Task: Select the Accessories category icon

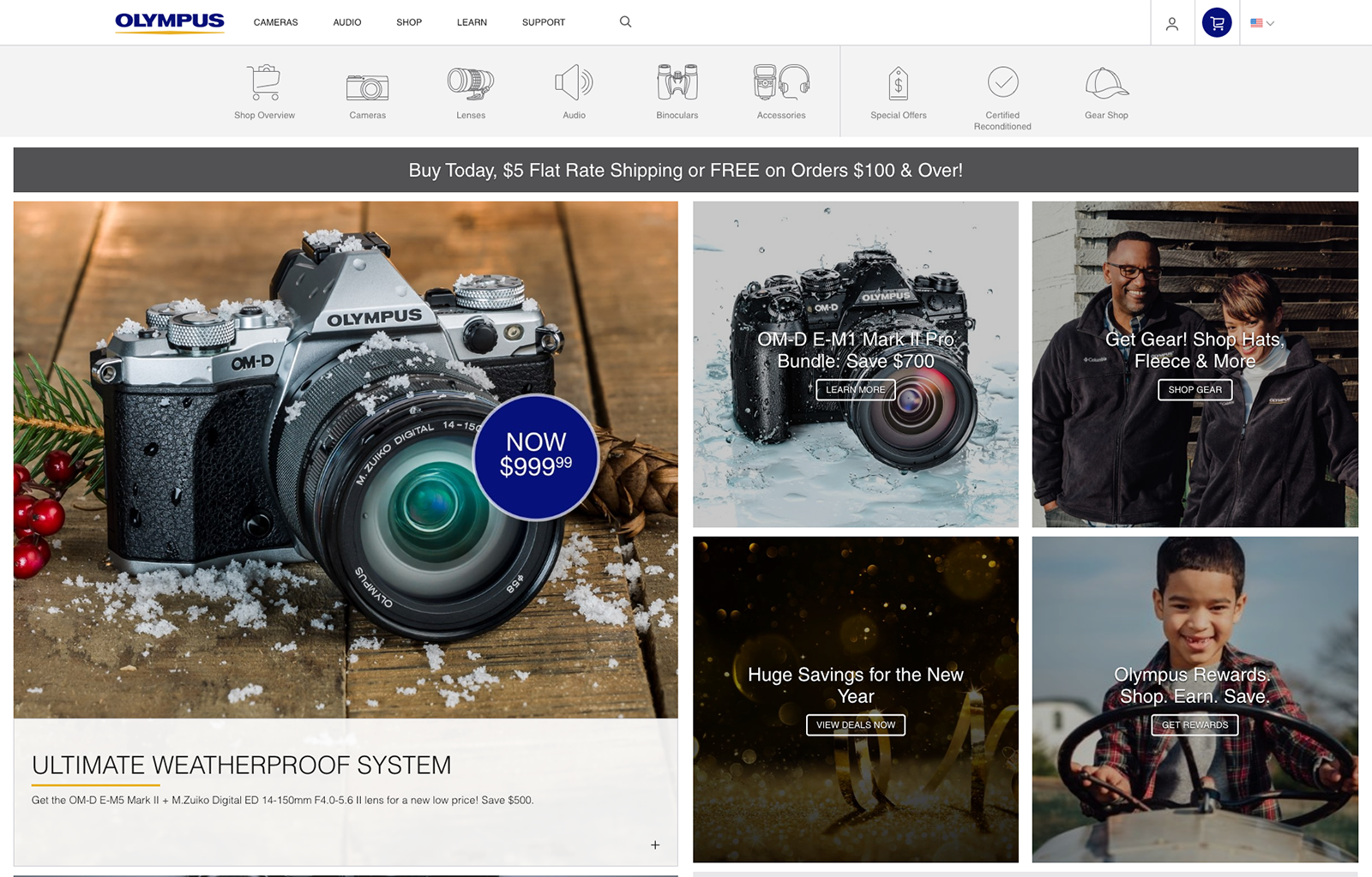Action: coord(781,82)
